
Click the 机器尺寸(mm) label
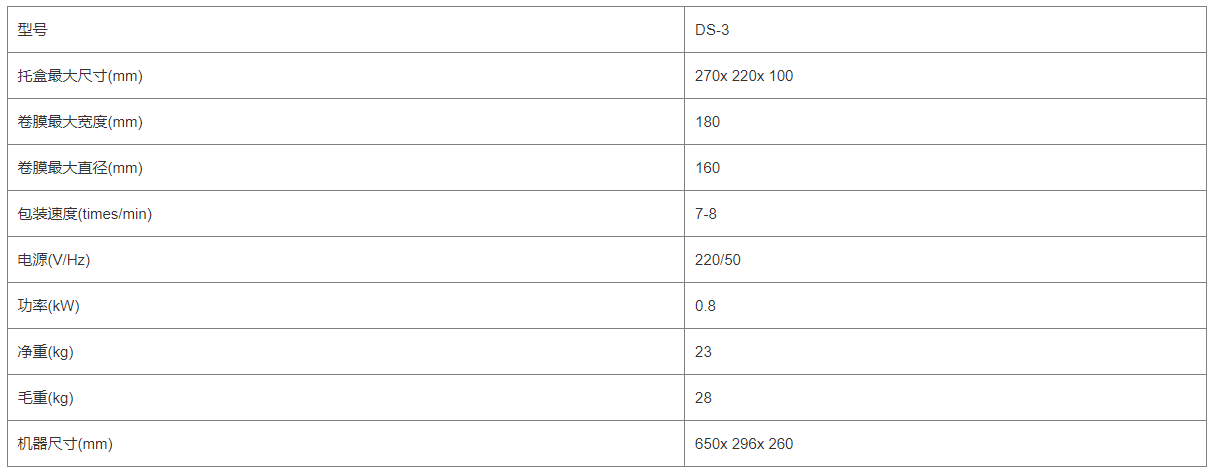pos(66,444)
